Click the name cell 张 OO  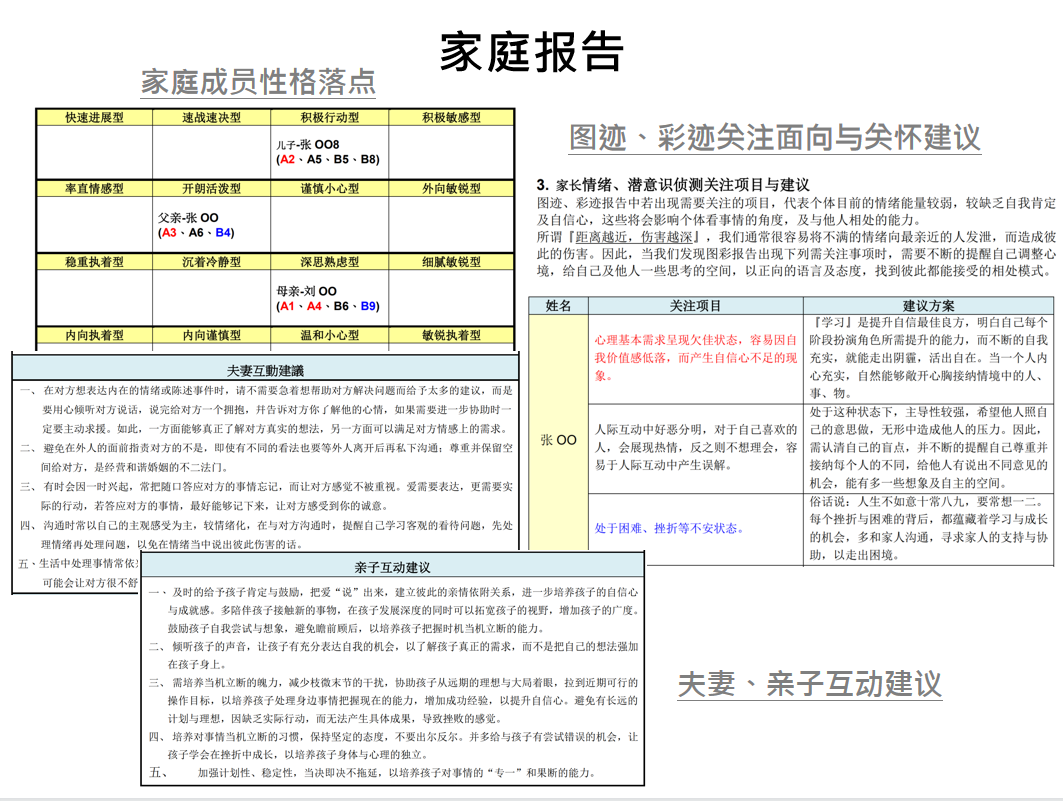click(558, 440)
